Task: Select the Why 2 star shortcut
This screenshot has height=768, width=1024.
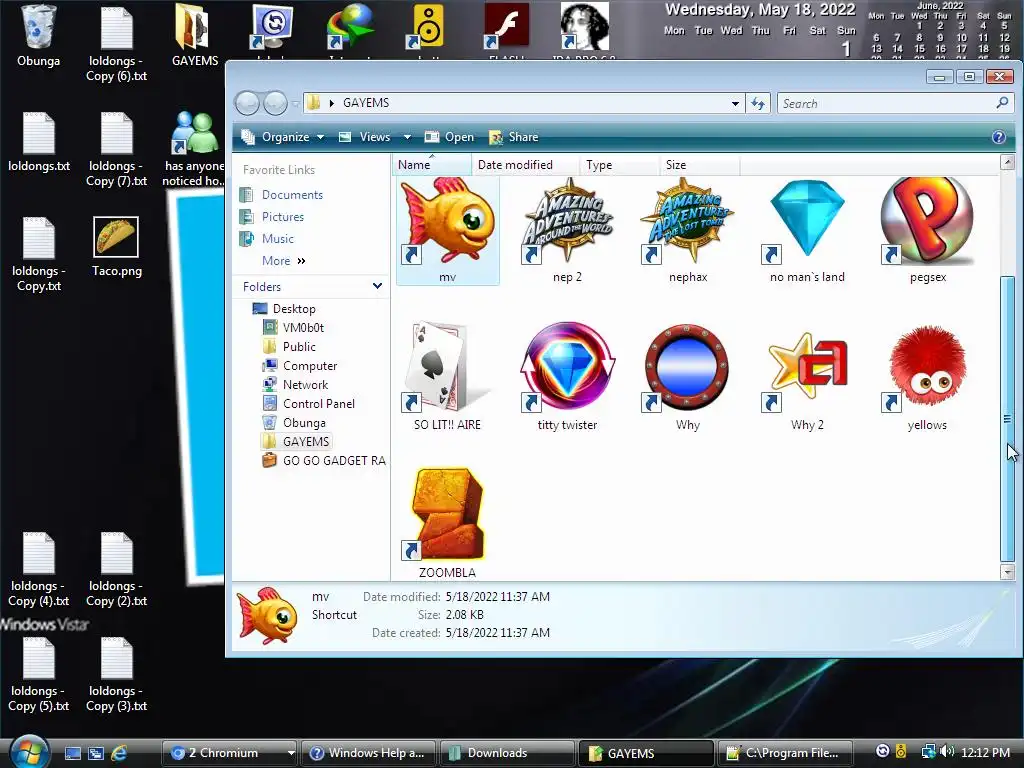Action: (x=807, y=377)
